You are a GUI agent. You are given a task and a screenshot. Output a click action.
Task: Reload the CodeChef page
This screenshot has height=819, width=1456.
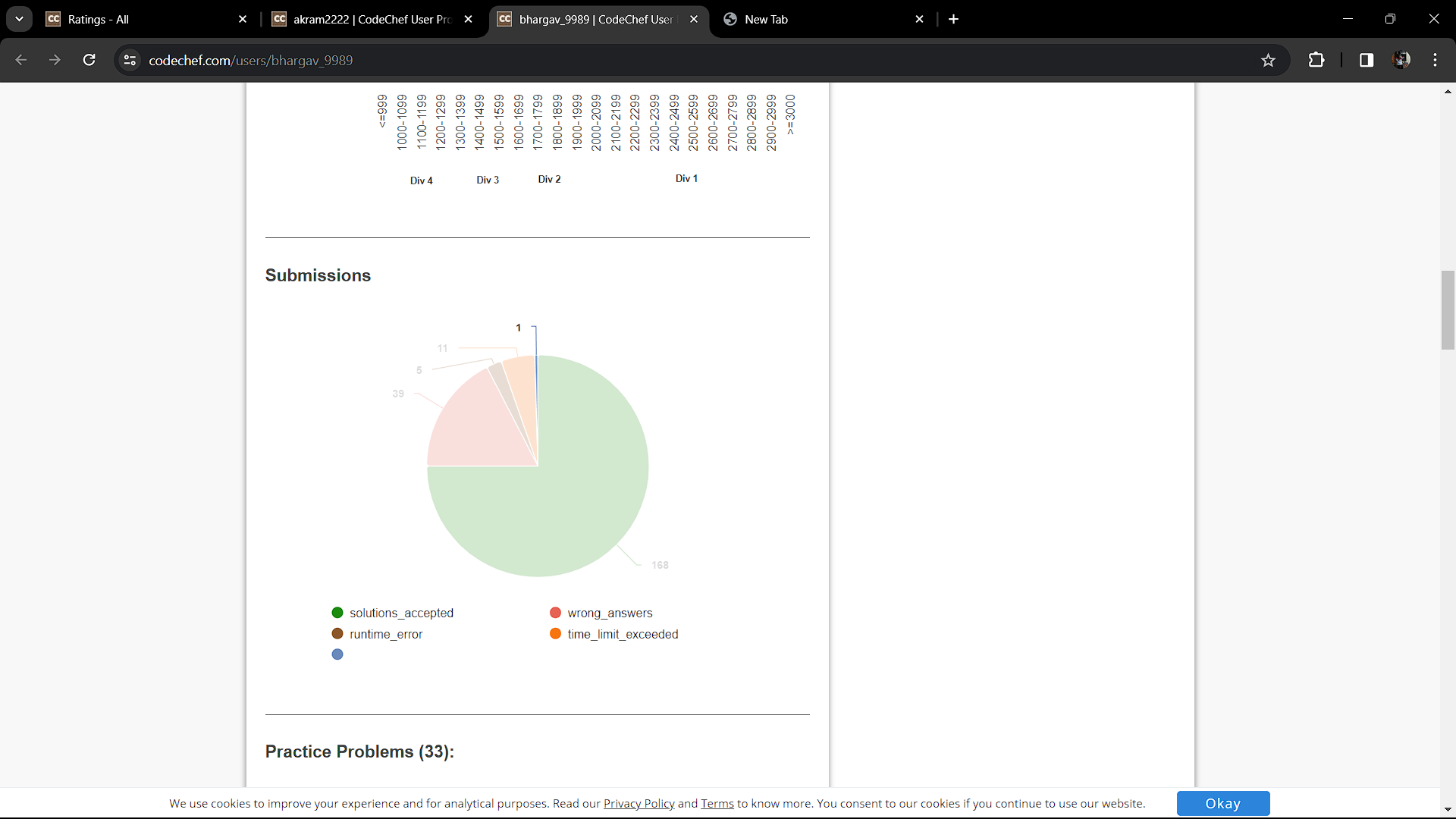point(89,60)
